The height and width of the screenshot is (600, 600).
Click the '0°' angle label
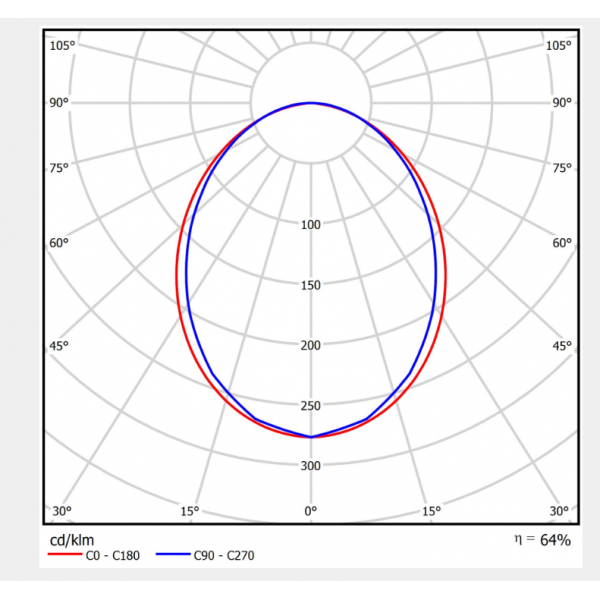(310, 511)
